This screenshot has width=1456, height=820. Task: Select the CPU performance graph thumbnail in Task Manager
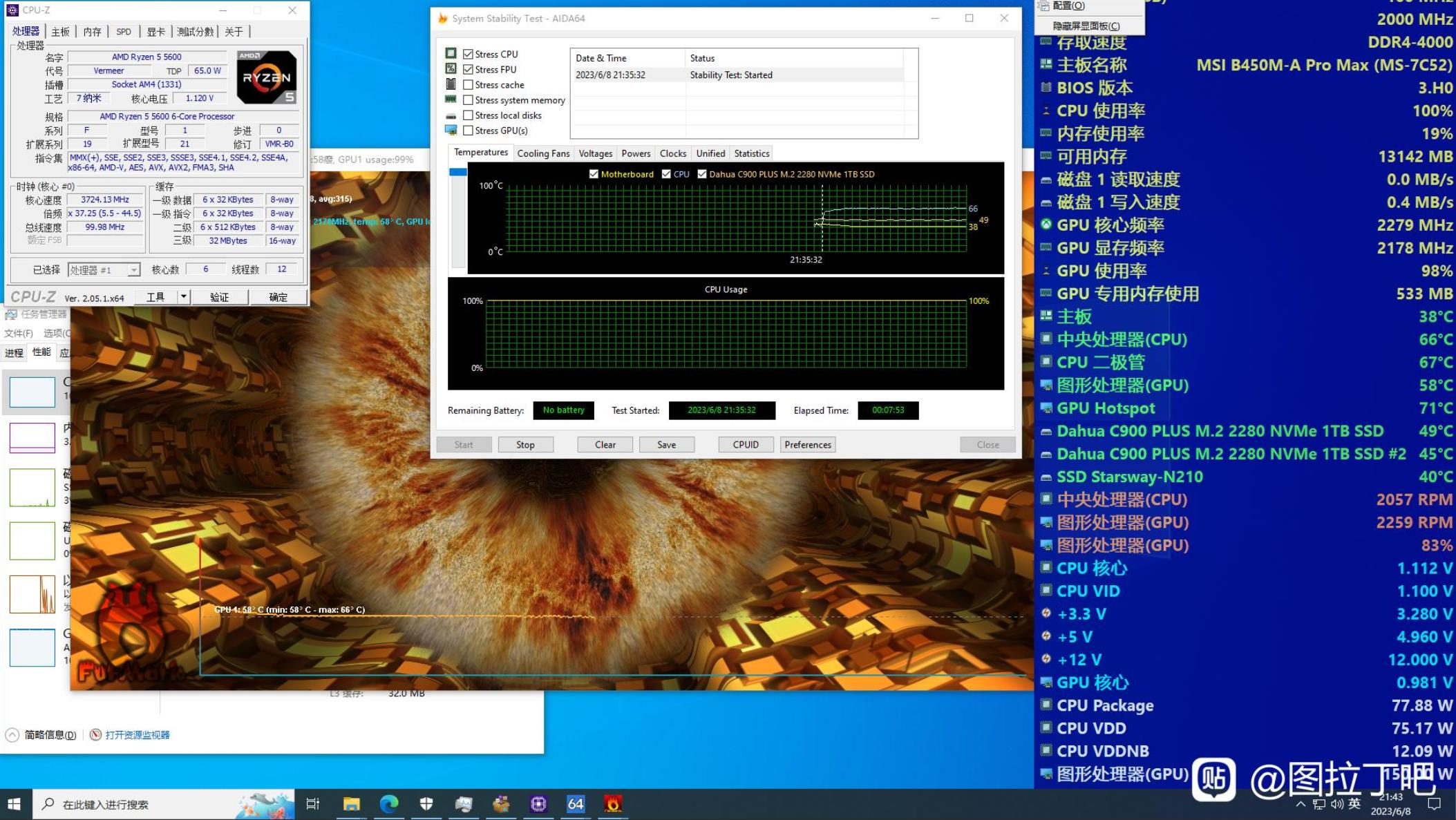point(32,392)
